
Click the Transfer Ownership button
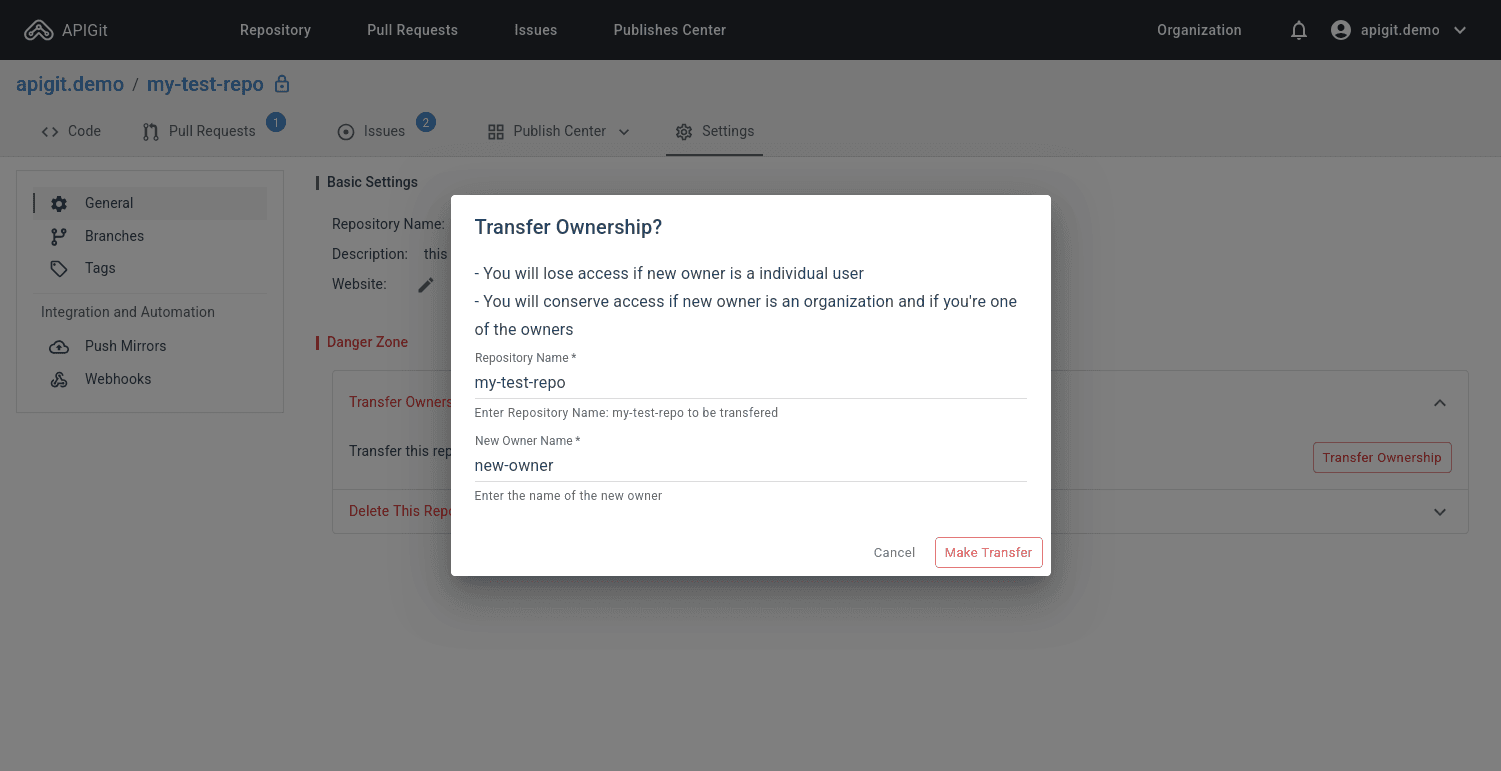(x=1382, y=457)
